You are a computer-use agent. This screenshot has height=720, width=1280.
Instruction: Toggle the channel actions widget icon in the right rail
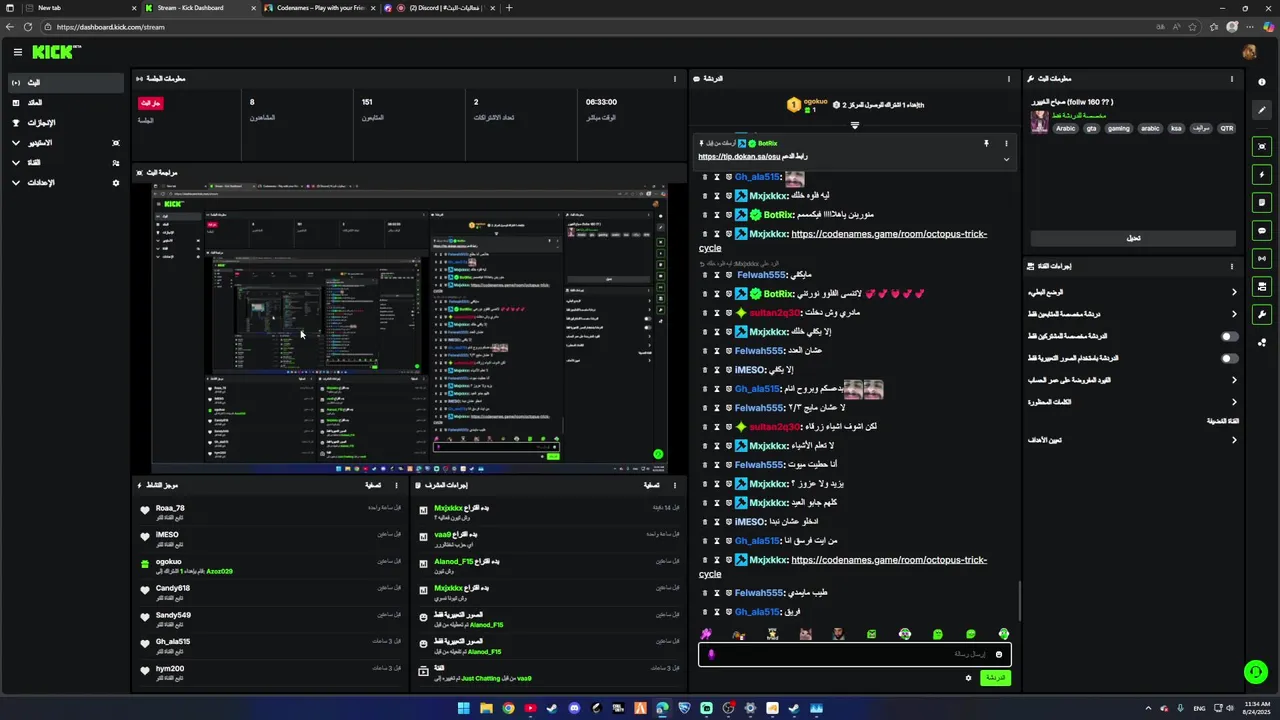coord(1262,287)
